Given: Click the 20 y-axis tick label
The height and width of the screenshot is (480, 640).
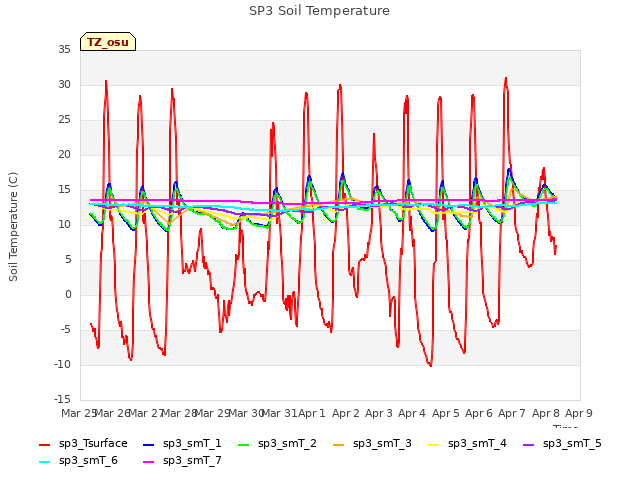Looking at the screenshot, I should pos(64,154).
